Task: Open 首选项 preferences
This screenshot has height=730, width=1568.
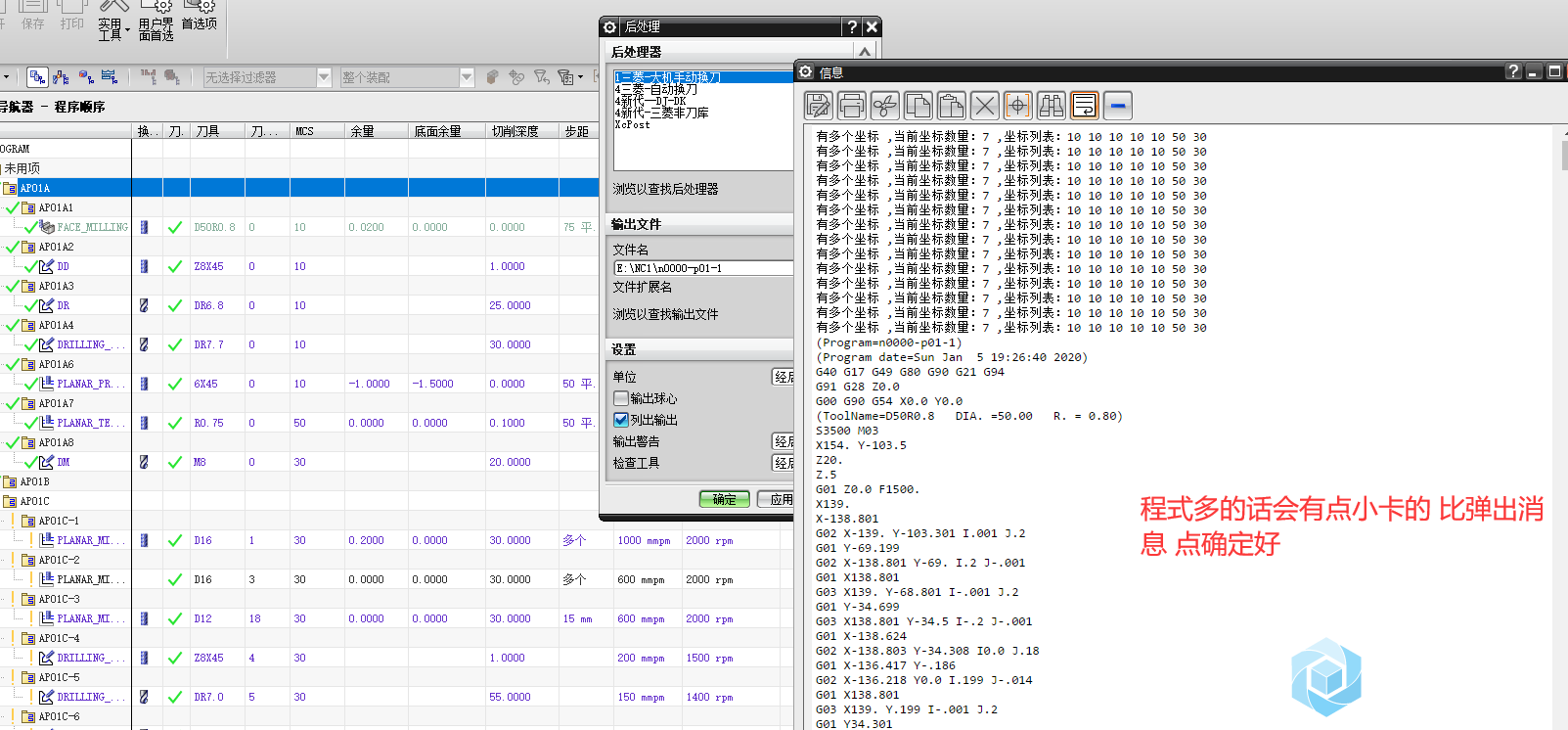Action: pyautogui.click(x=200, y=16)
